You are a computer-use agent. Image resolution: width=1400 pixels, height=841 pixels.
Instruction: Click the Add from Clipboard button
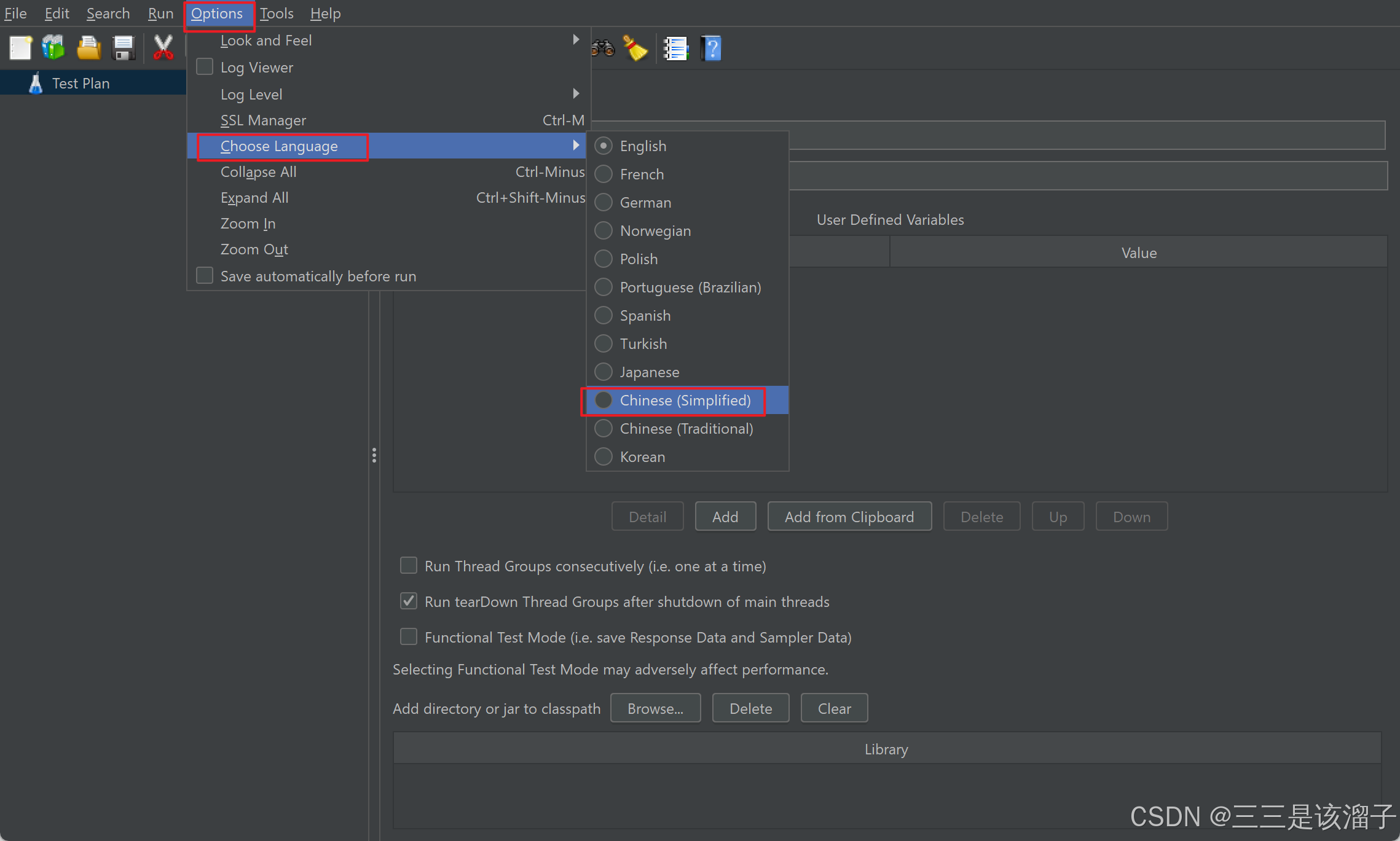pos(849,517)
